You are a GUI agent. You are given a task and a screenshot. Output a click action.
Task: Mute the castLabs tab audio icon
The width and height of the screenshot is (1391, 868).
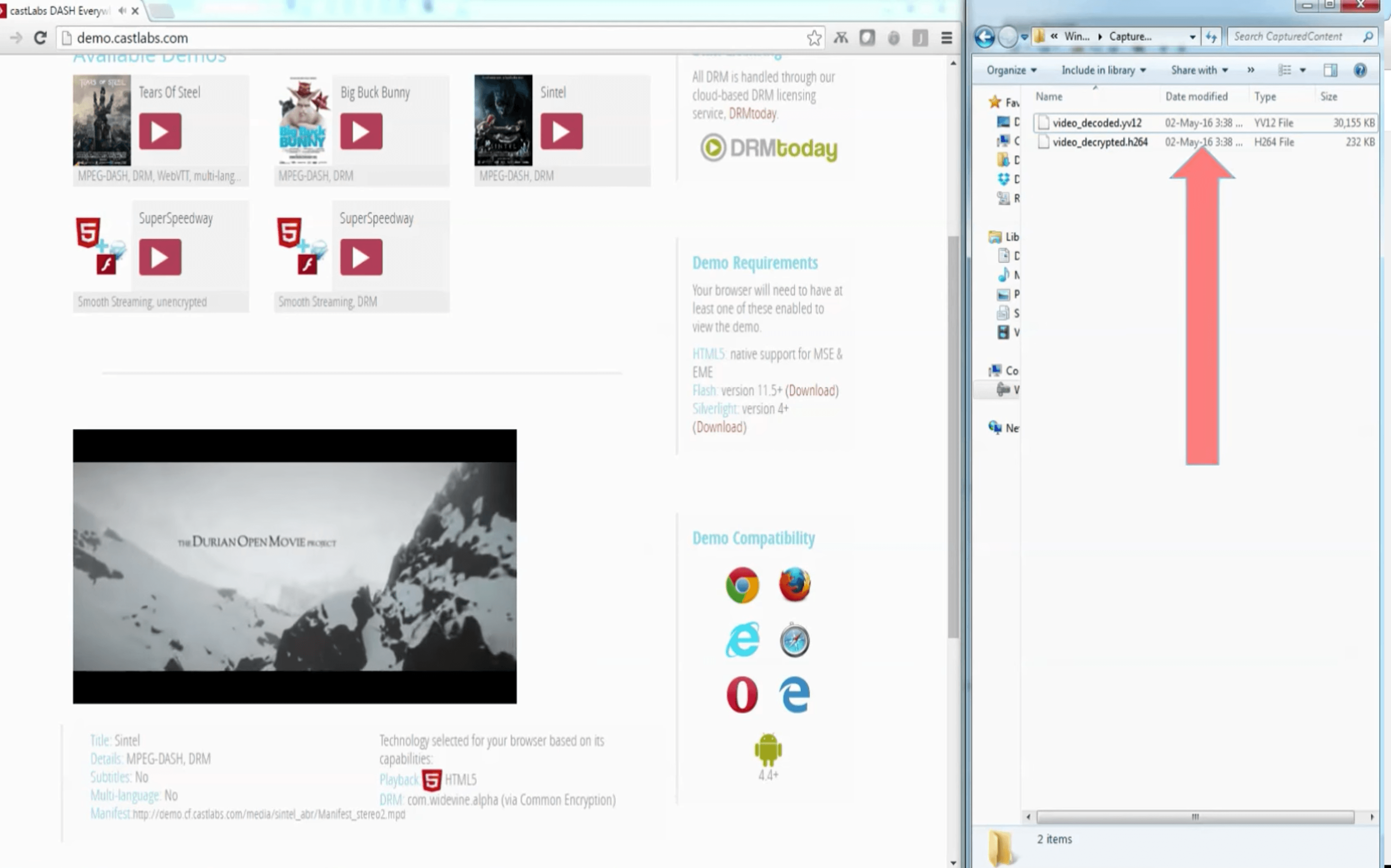(122, 11)
